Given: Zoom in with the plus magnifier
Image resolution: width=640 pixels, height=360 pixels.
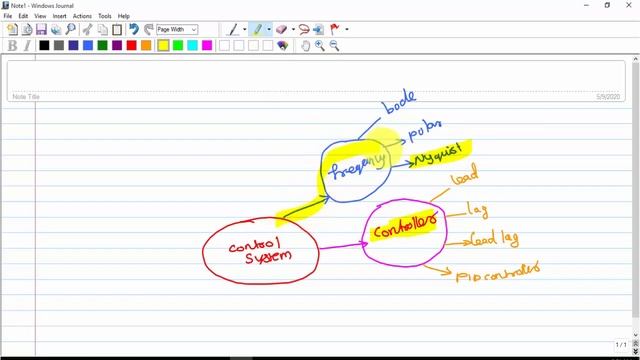Looking at the screenshot, I should pyautogui.click(x=320, y=45).
